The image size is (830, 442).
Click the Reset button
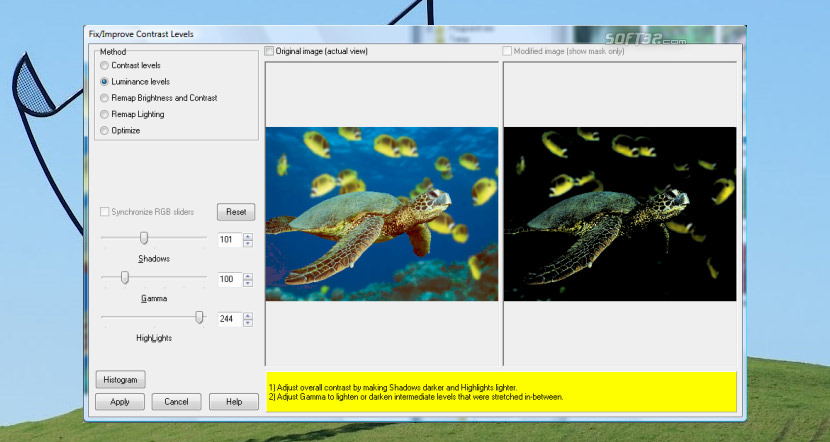[x=236, y=212]
